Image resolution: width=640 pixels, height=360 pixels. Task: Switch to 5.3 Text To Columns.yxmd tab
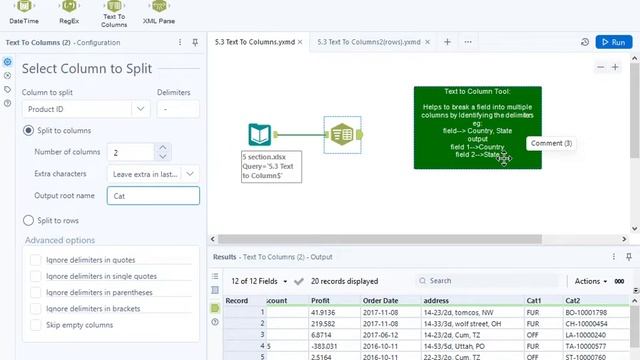pyautogui.click(x=255, y=42)
